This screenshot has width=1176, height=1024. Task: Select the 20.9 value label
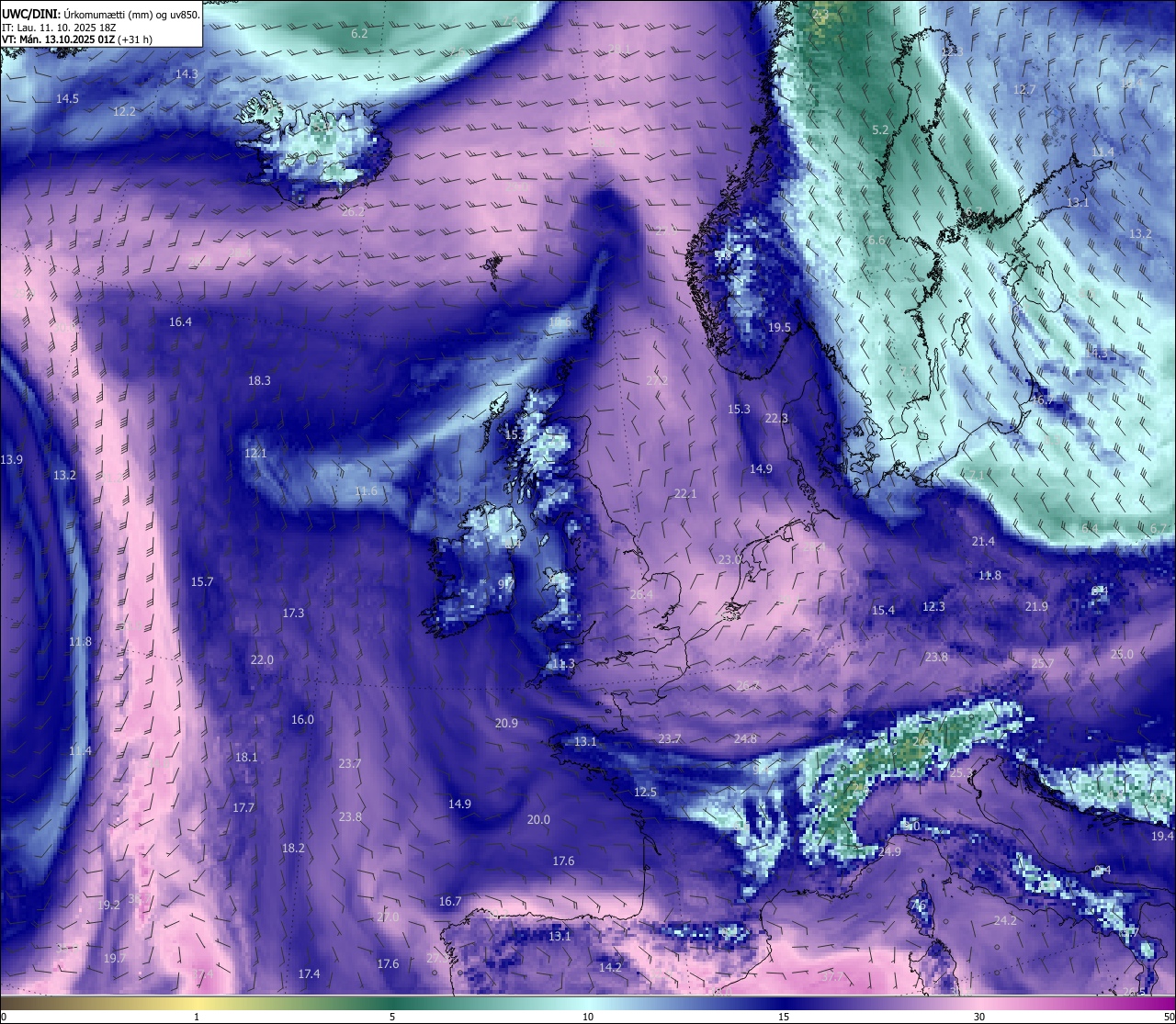pyautogui.click(x=506, y=724)
